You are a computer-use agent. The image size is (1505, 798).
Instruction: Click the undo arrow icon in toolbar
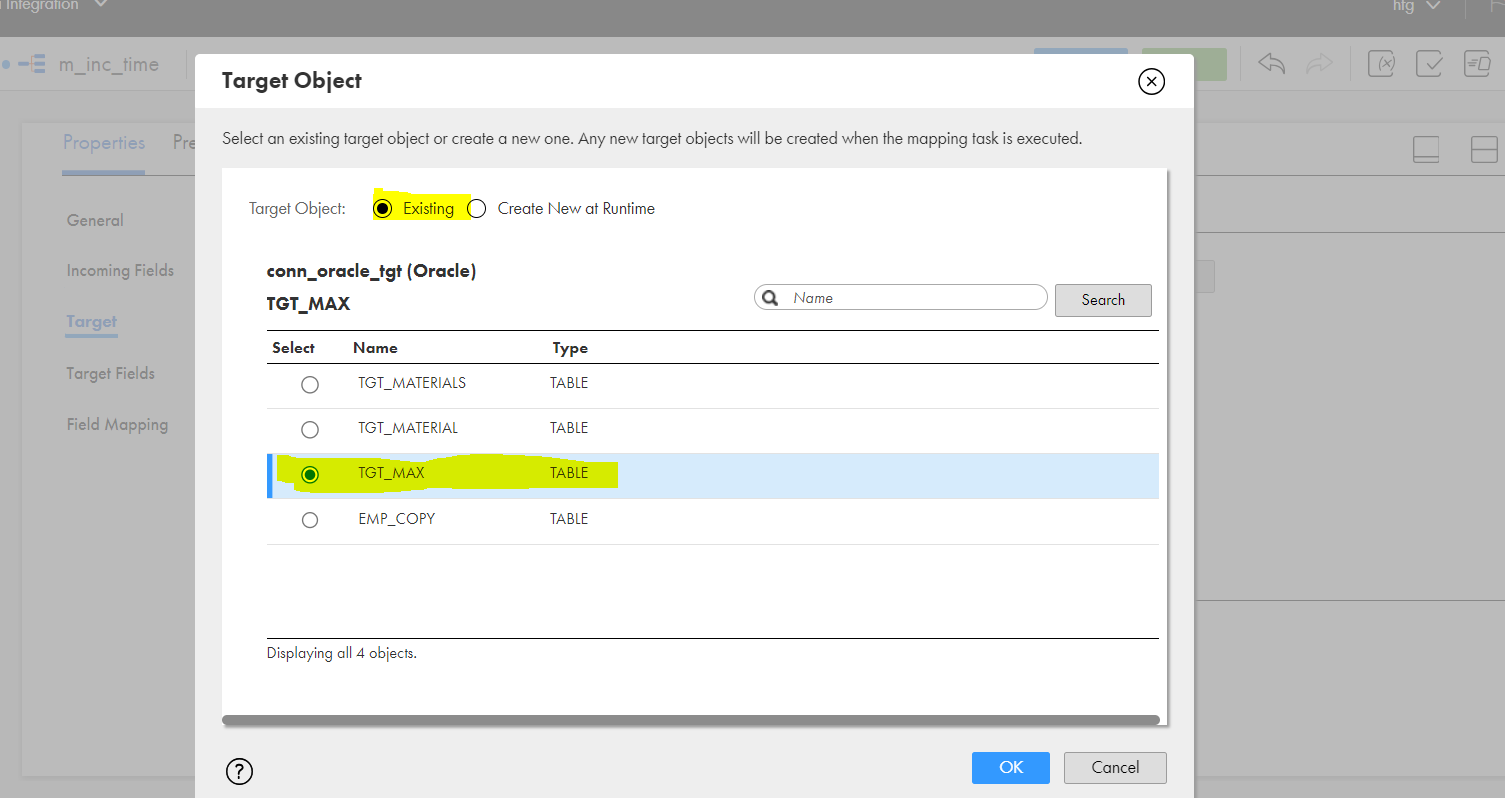(x=1271, y=64)
